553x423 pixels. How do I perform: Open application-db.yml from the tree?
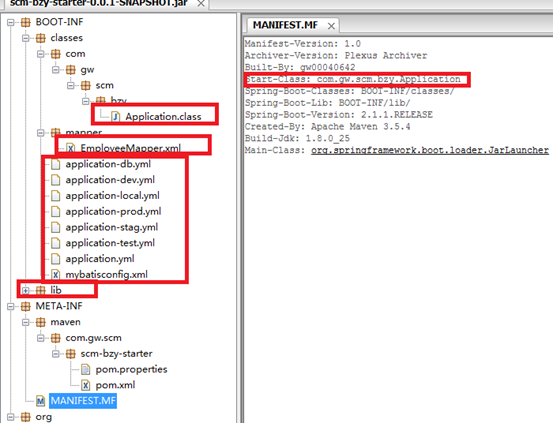pyautogui.click(x=108, y=164)
